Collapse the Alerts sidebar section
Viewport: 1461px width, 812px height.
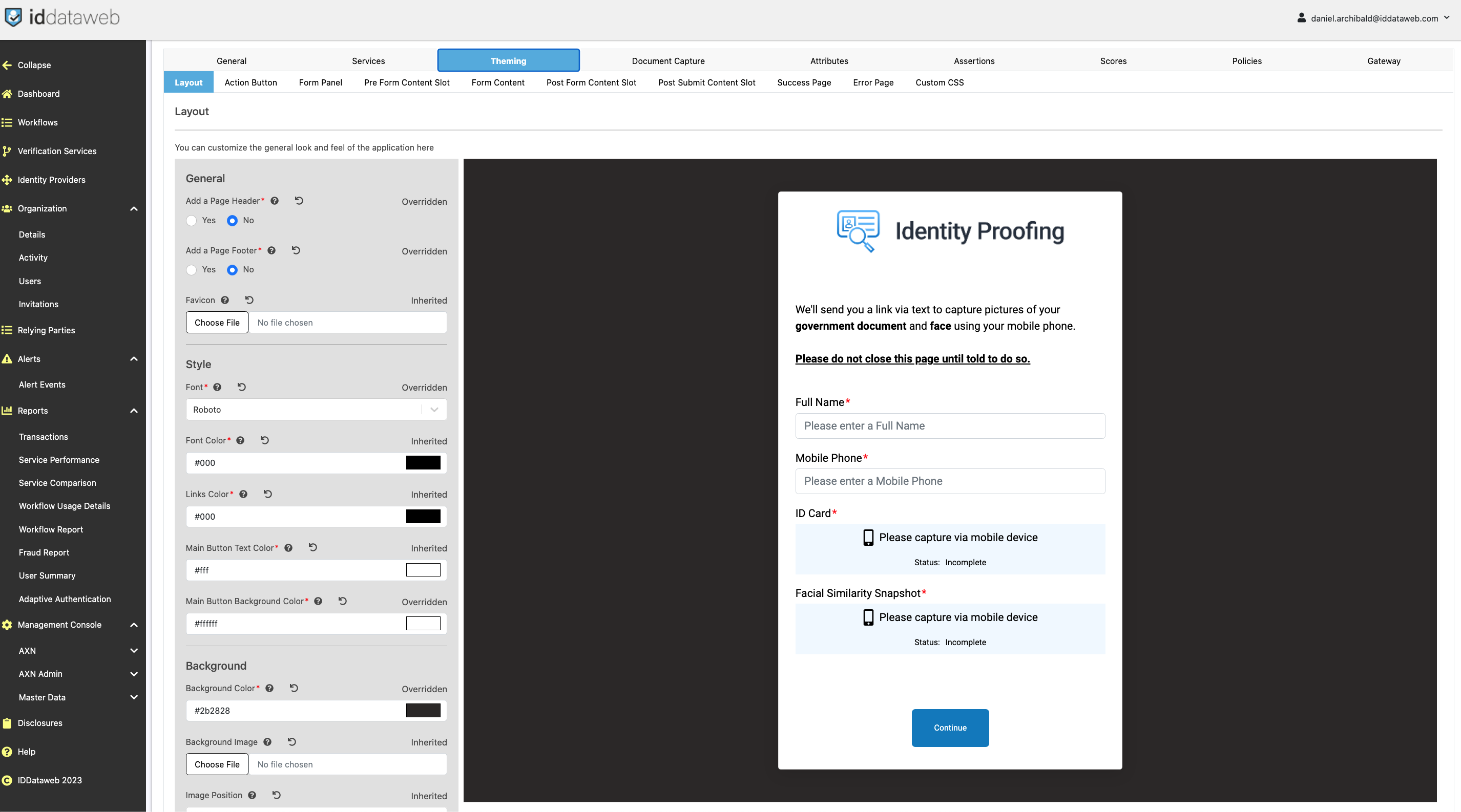(134, 359)
